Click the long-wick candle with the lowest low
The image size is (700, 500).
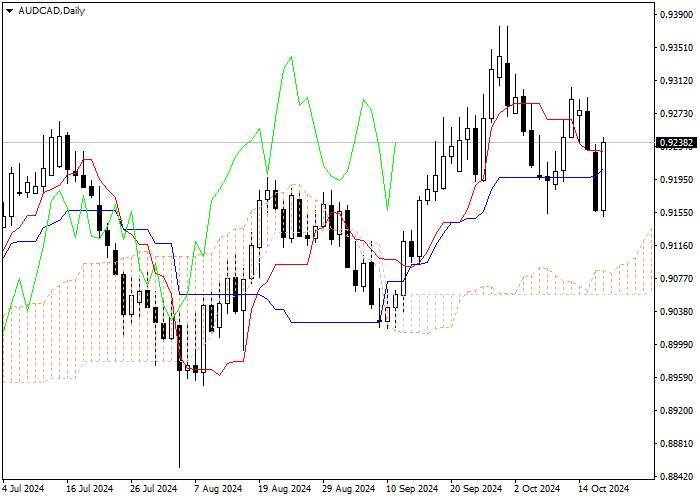pyautogui.click(x=179, y=397)
